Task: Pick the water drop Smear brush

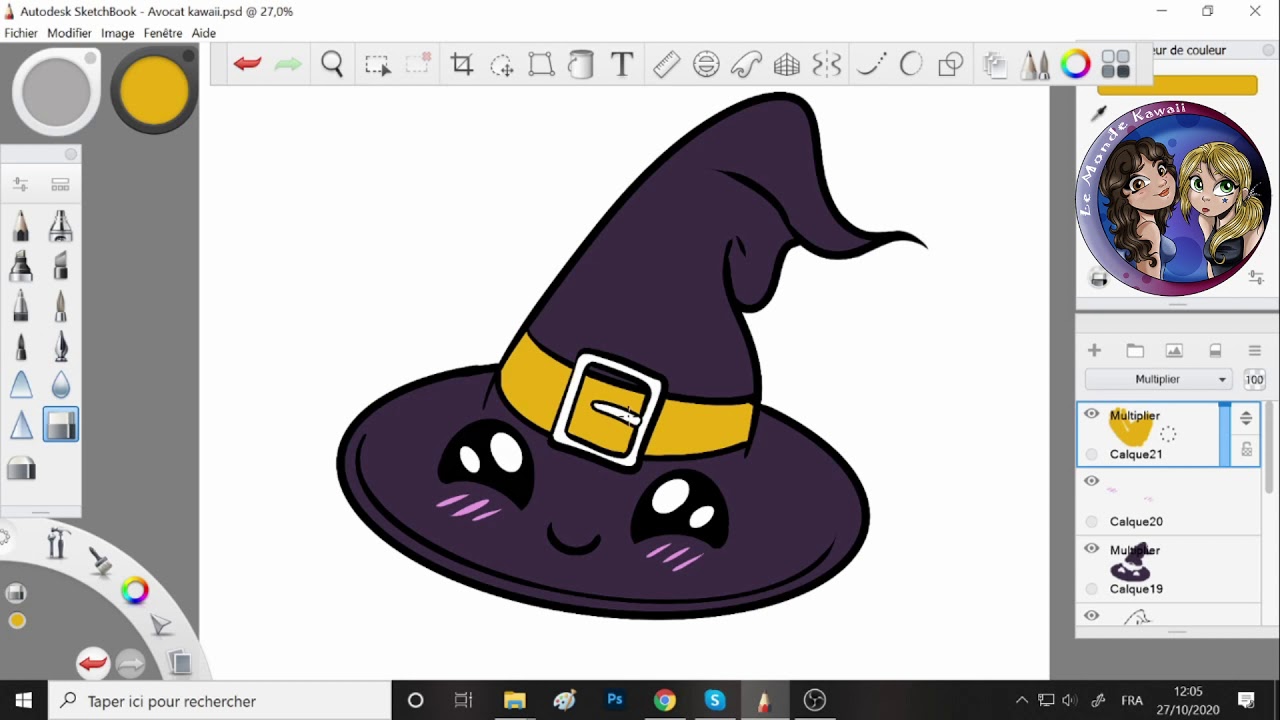Action: click(x=61, y=385)
